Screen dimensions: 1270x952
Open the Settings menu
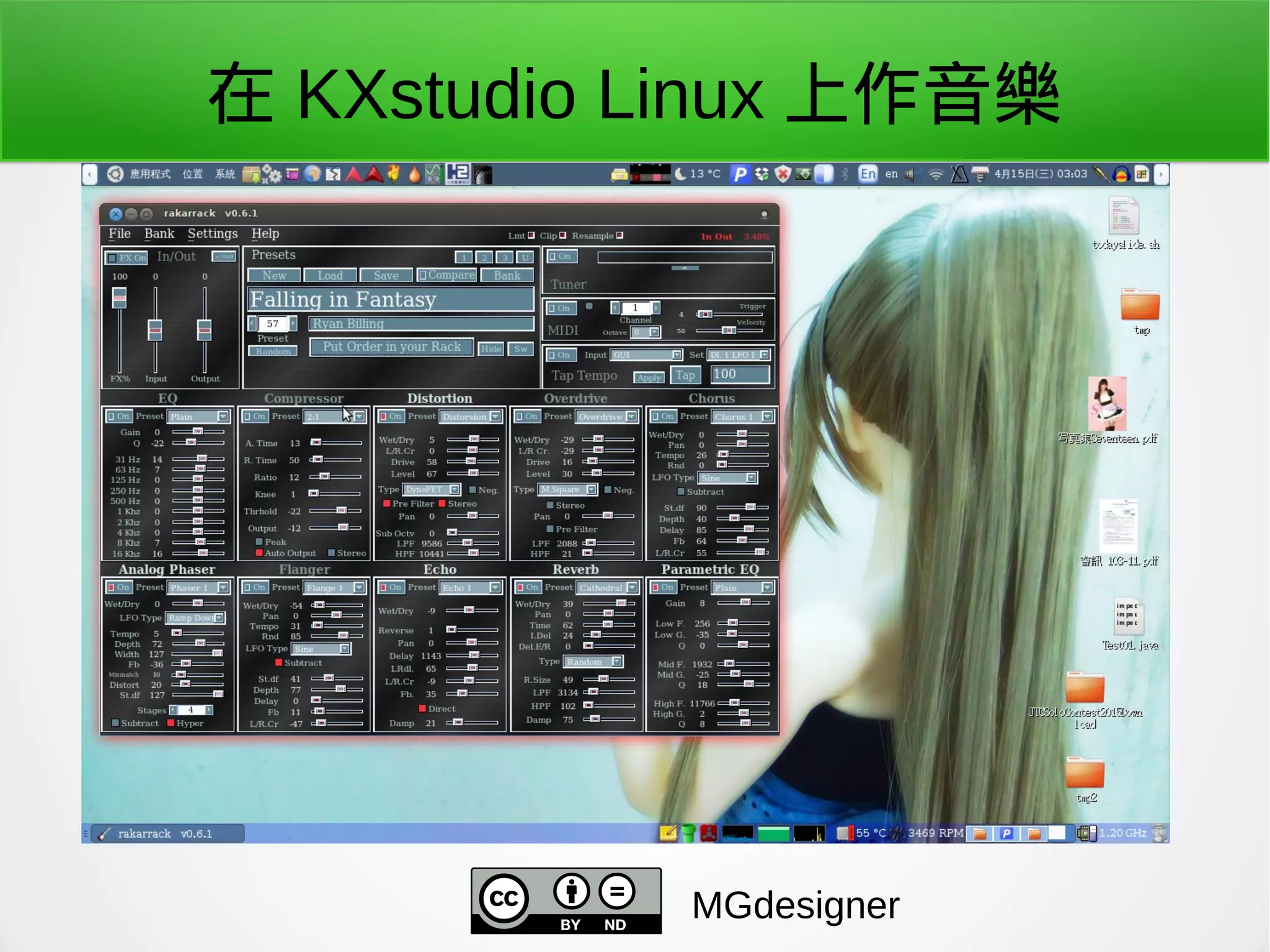(212, 234)
